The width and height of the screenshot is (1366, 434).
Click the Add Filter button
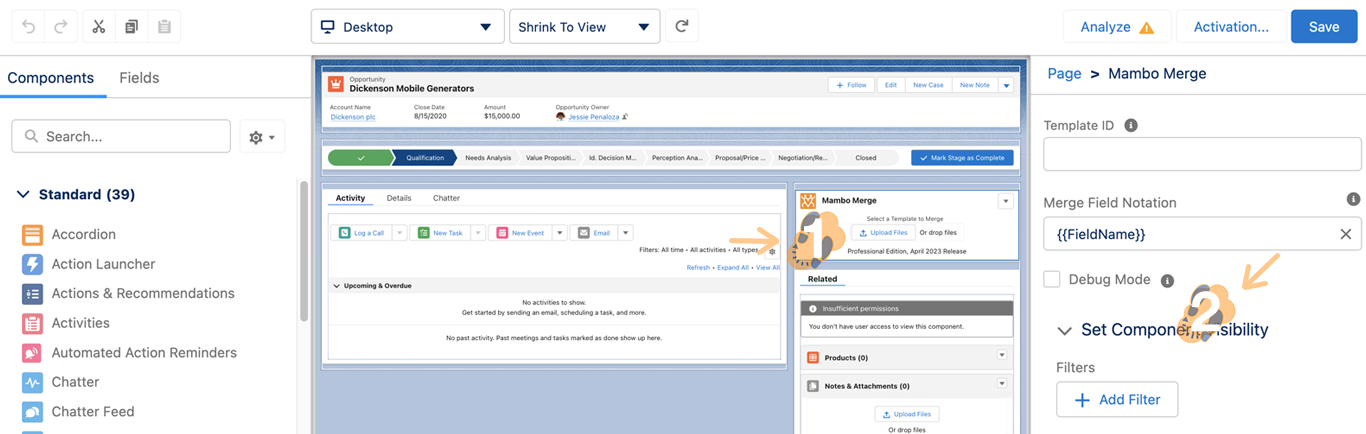[1116, 400]
